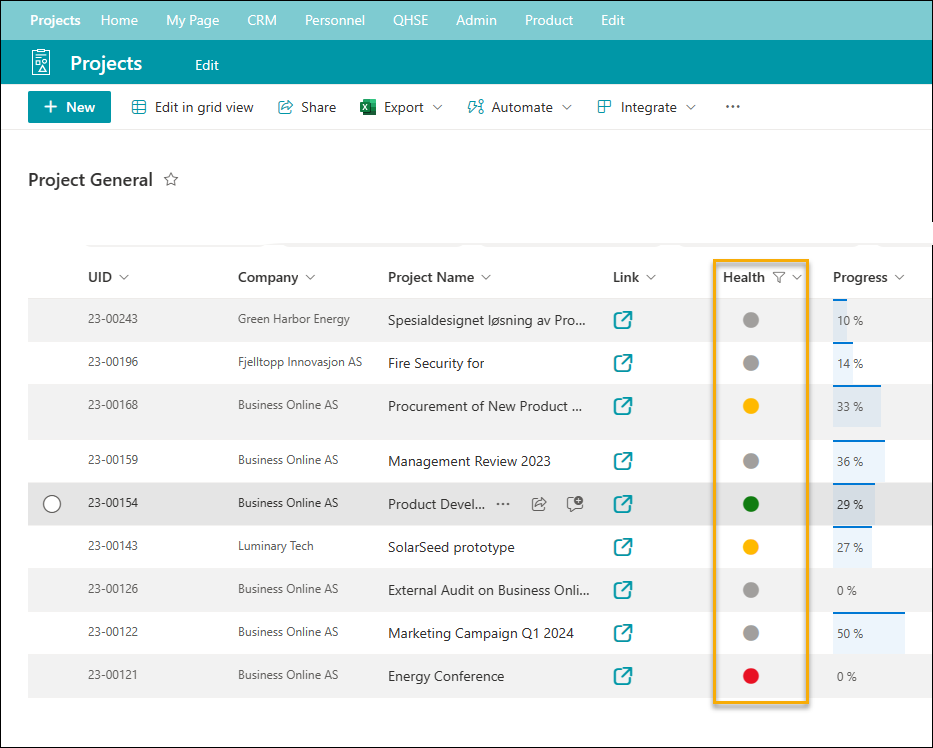Favorite the Project General view star
This screenshot has width=933, height=748.
coord(171,179)
